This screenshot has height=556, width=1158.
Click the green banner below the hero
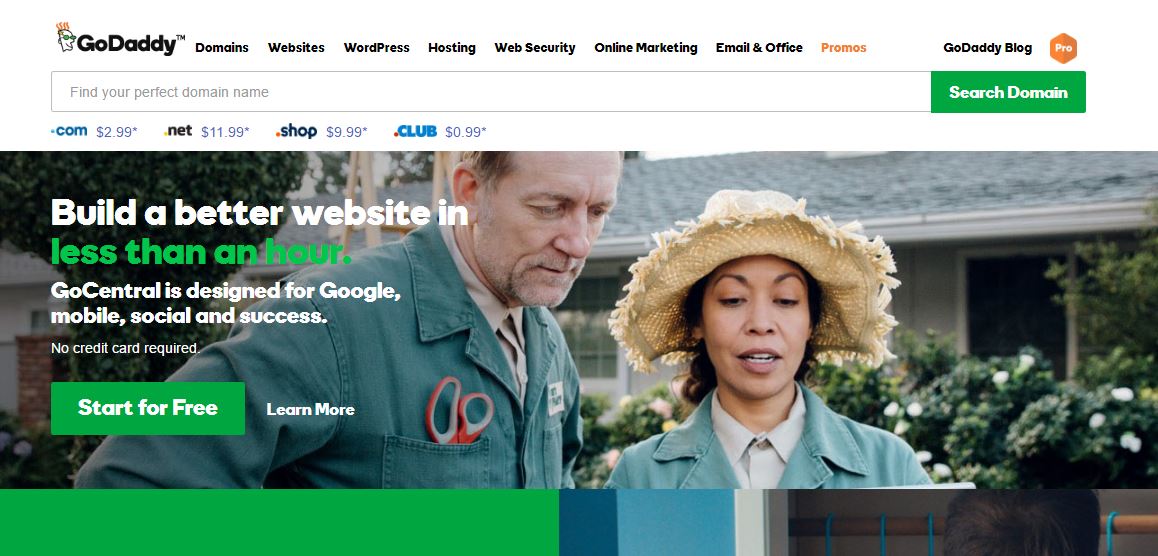coord(279,523)
